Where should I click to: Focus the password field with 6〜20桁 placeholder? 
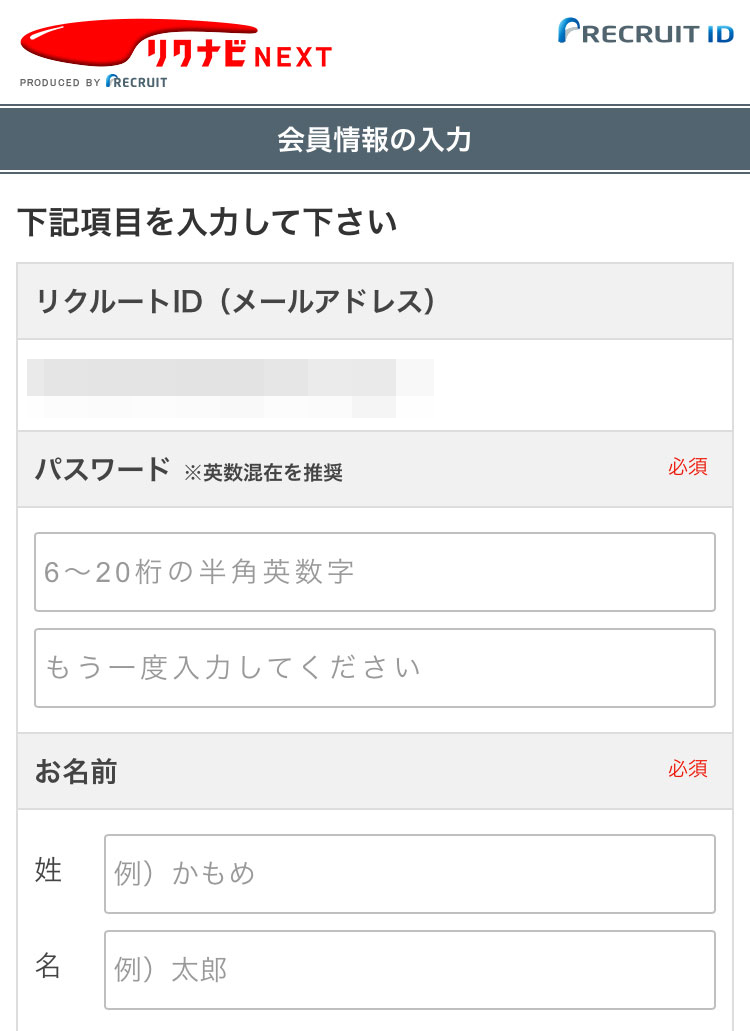point(375,572)
